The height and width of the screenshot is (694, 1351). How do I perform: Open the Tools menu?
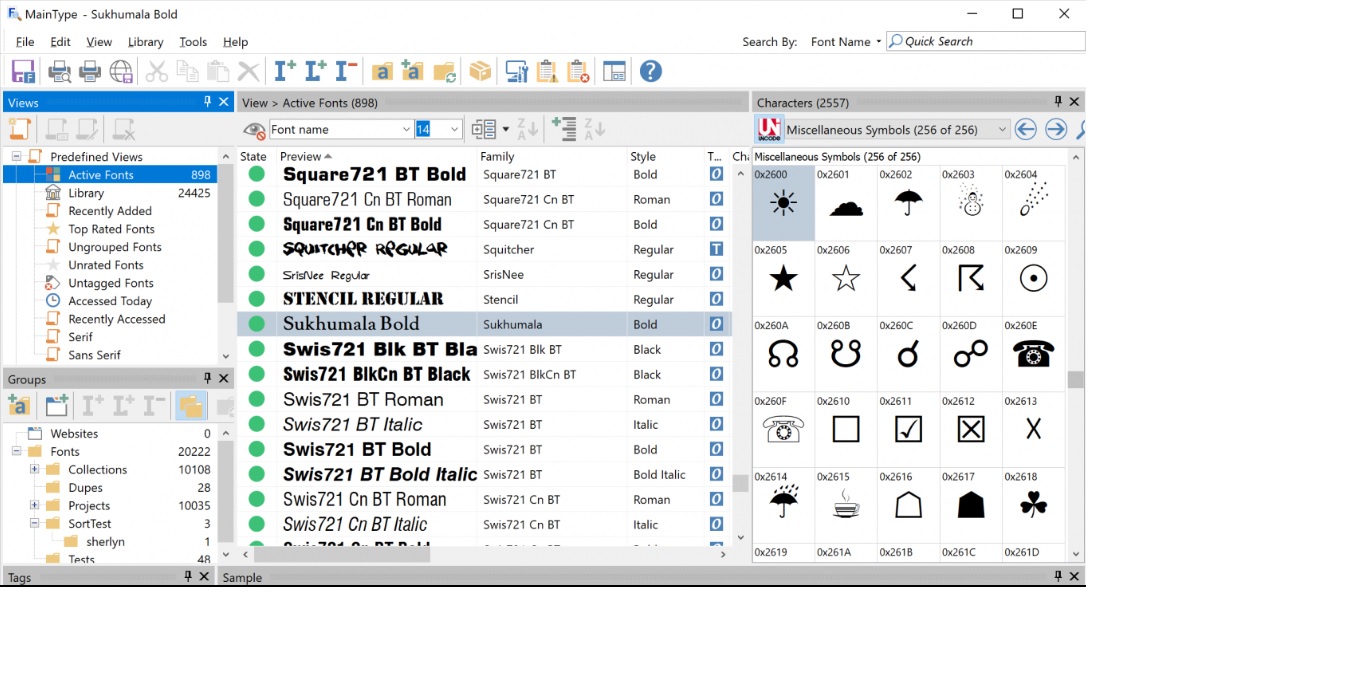193,42
